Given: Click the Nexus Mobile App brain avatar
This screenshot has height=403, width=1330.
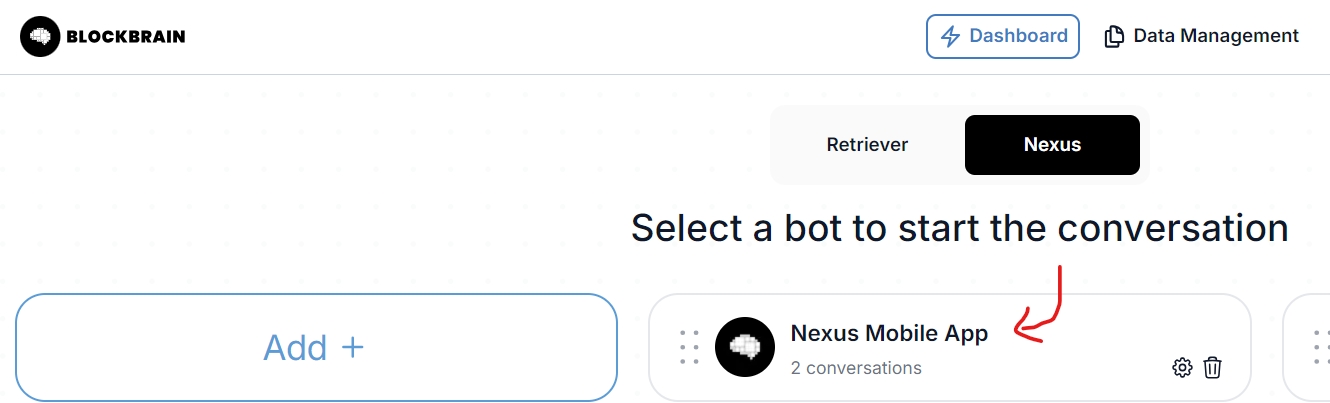Looking at the screenshot, I should tap(745, 347).
